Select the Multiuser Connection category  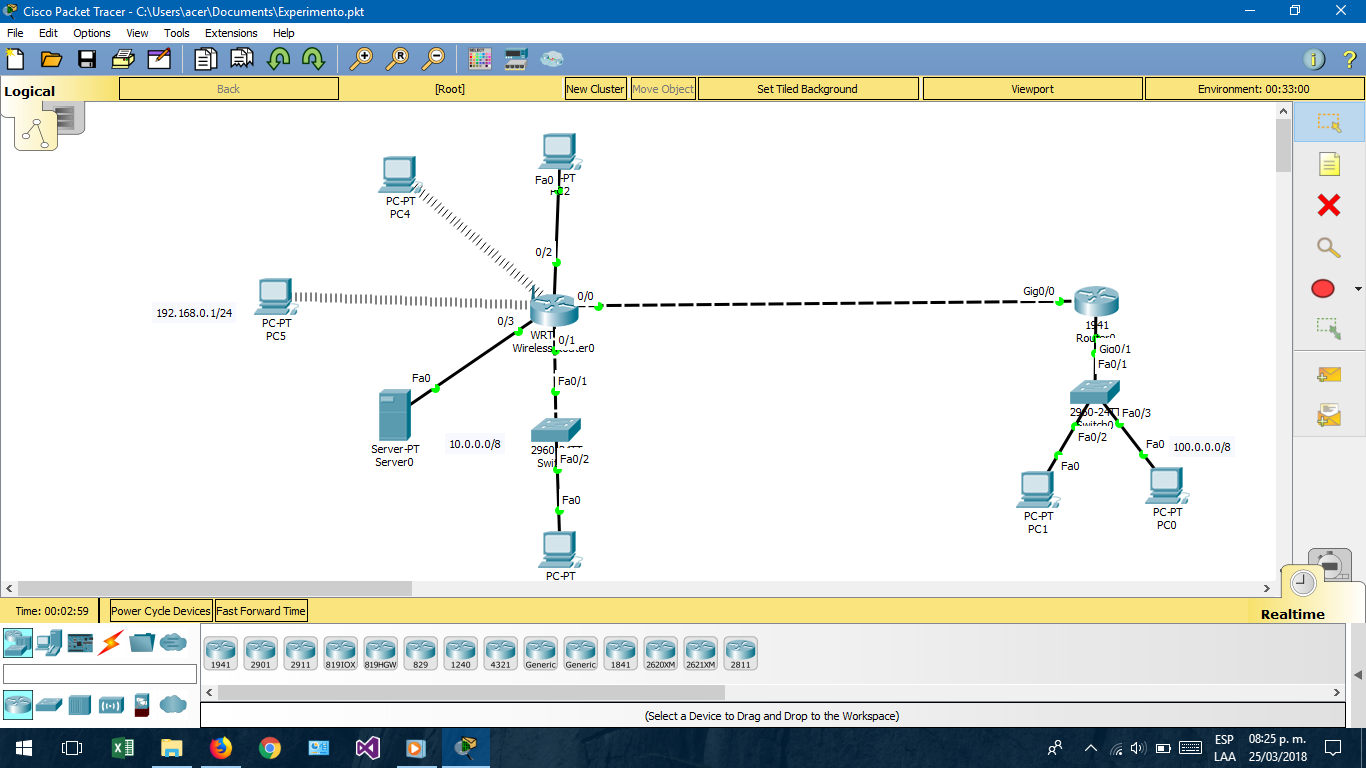click(x=173, y=642)
